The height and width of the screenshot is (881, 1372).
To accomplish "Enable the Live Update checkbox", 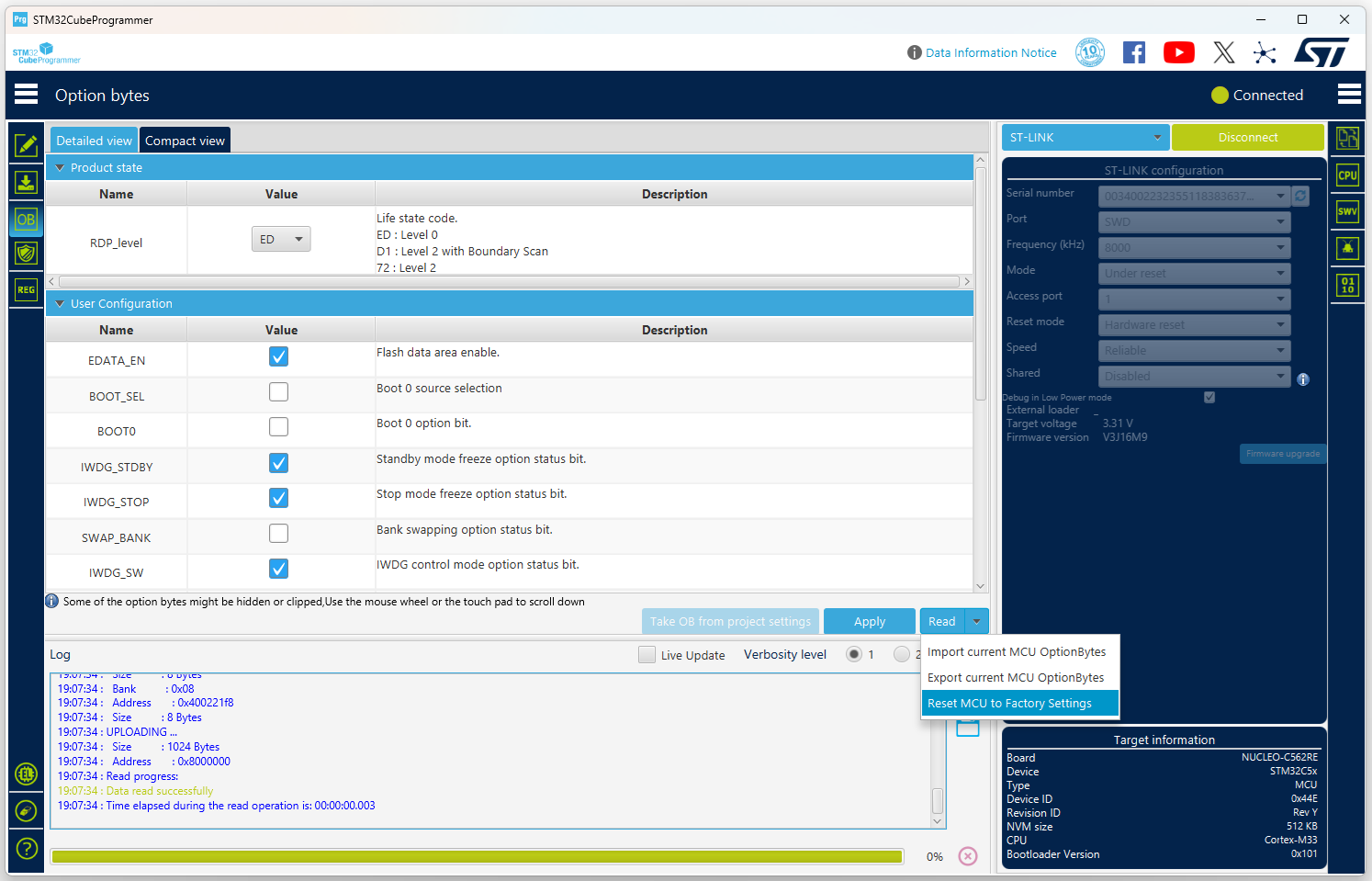I will 647,655.
